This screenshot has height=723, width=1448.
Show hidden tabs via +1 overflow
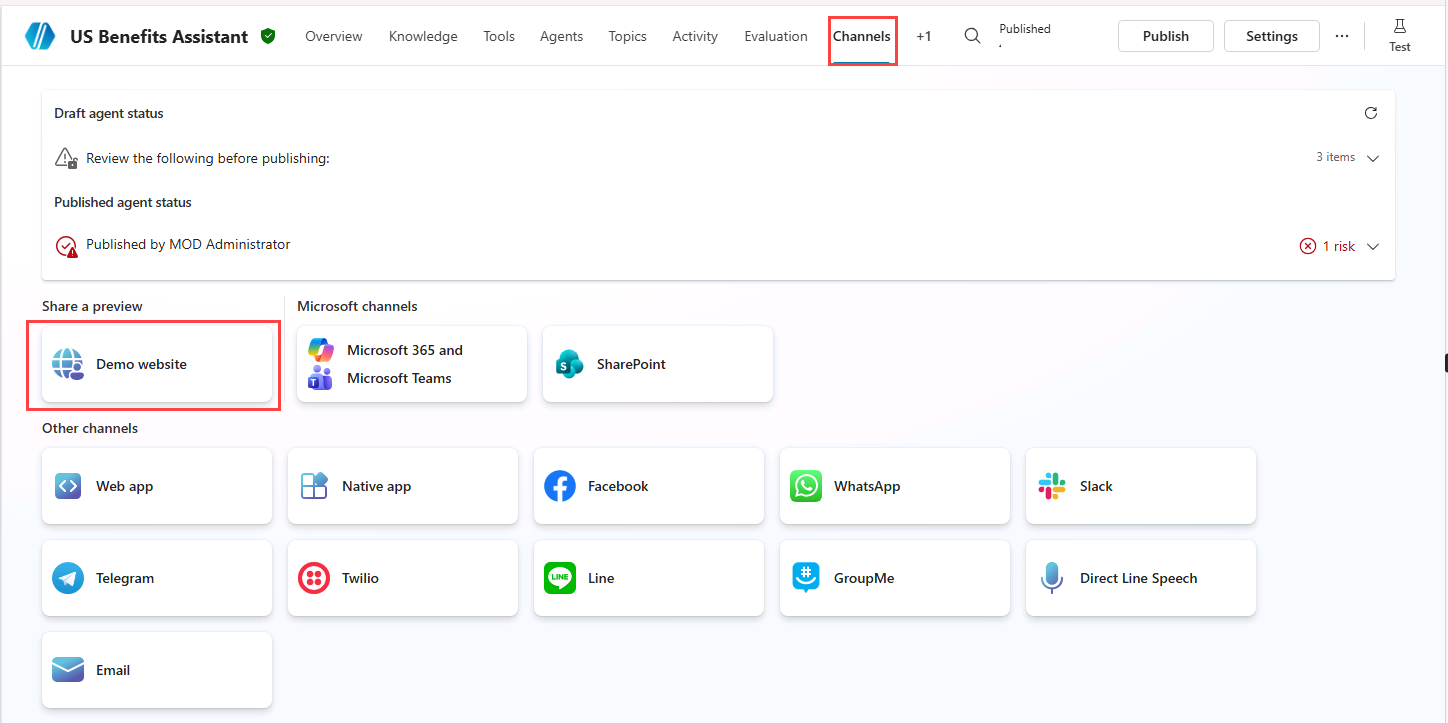point(924,36)
